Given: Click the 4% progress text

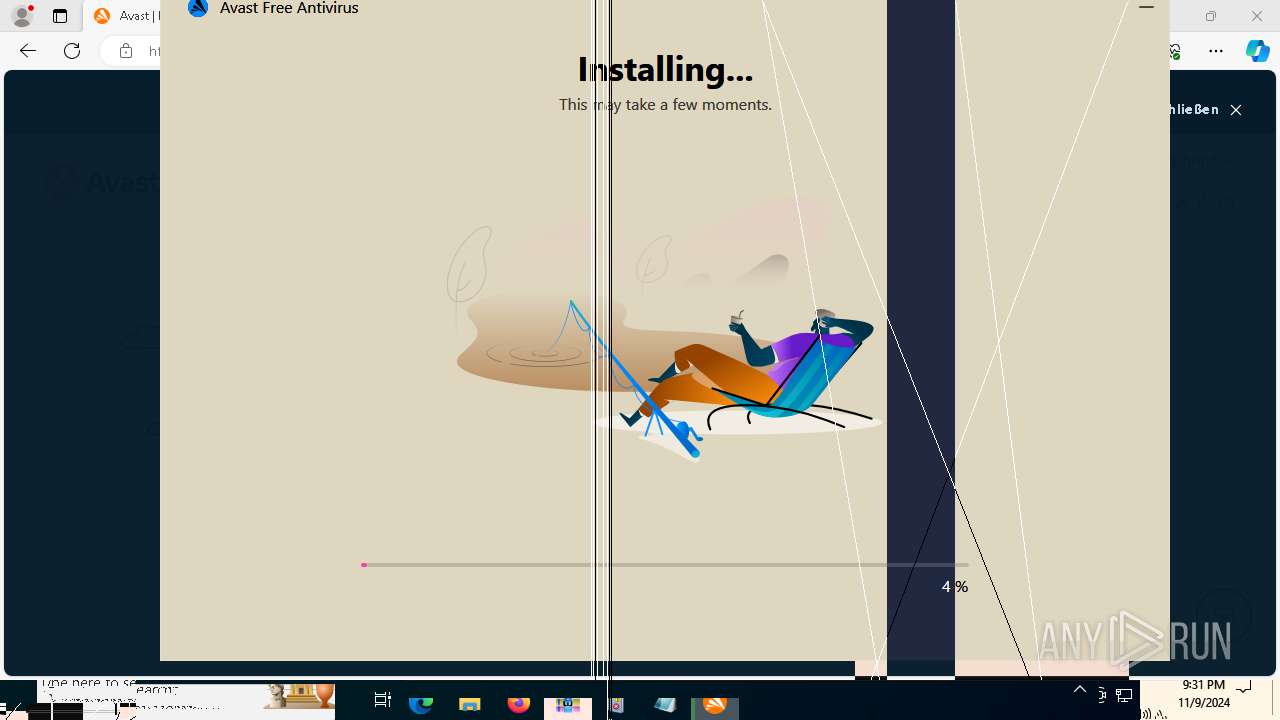Looking at the screenshot, I should (955, 587).
